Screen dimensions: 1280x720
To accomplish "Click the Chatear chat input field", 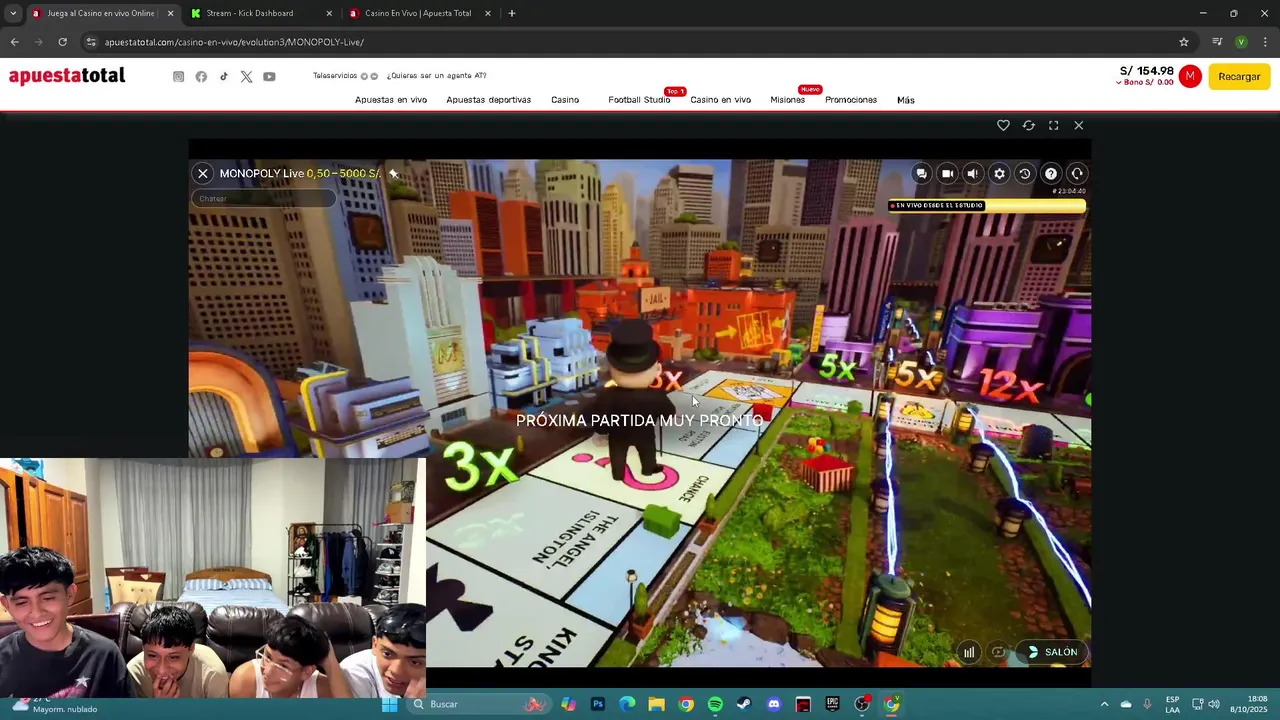I will (263, 198).
